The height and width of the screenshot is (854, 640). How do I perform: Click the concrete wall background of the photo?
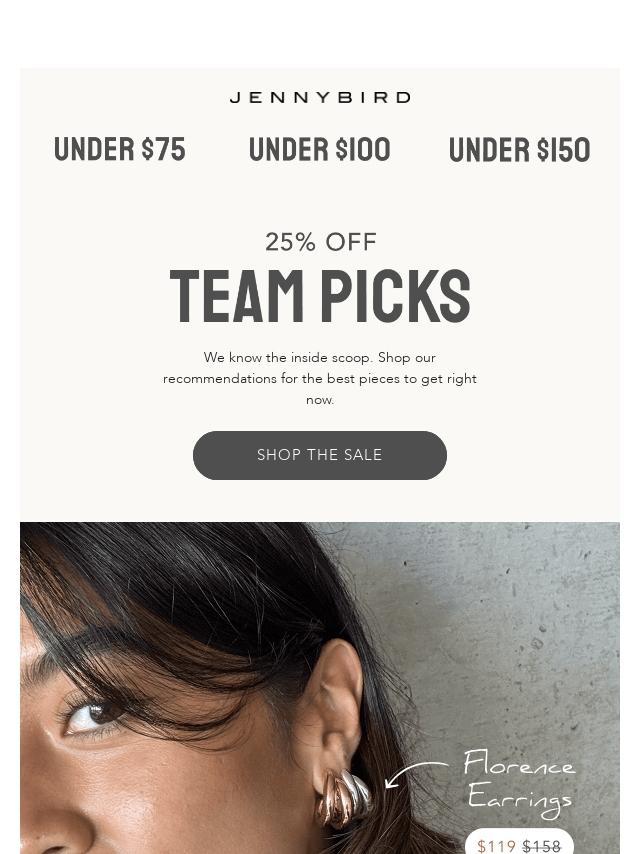pyautogui.click(x=520, y=620)
